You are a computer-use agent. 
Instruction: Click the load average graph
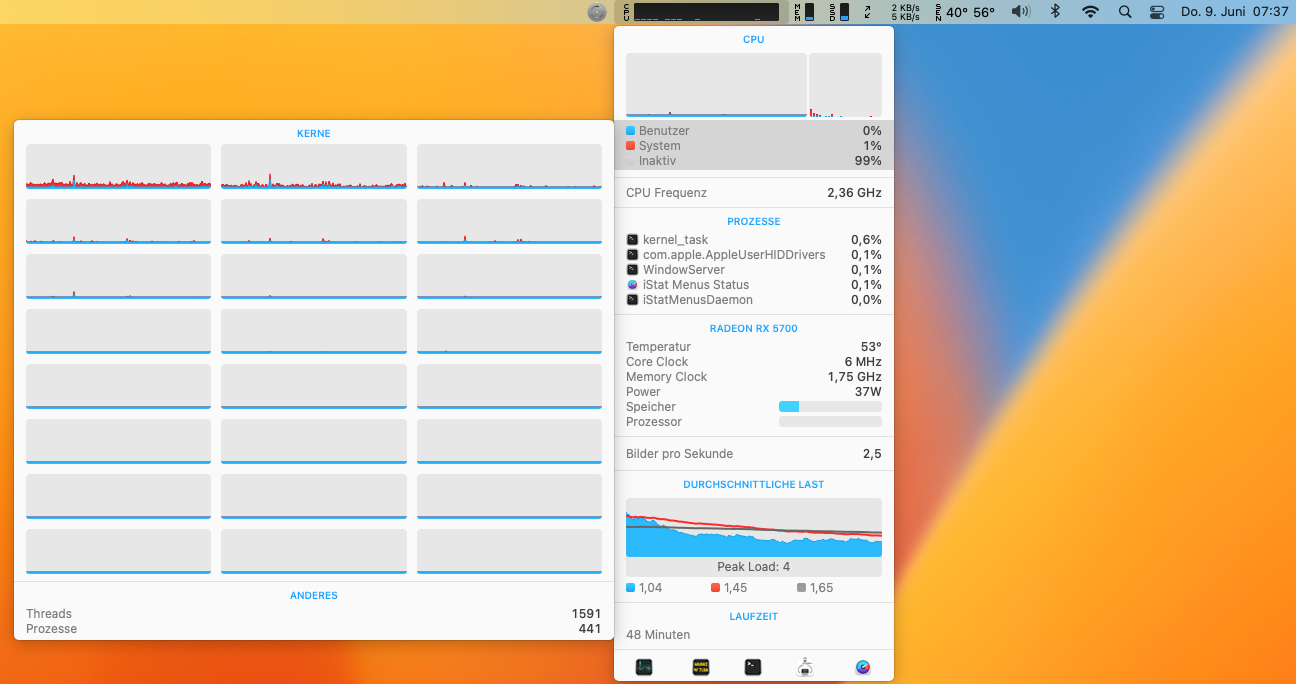(x=754, y=527)
